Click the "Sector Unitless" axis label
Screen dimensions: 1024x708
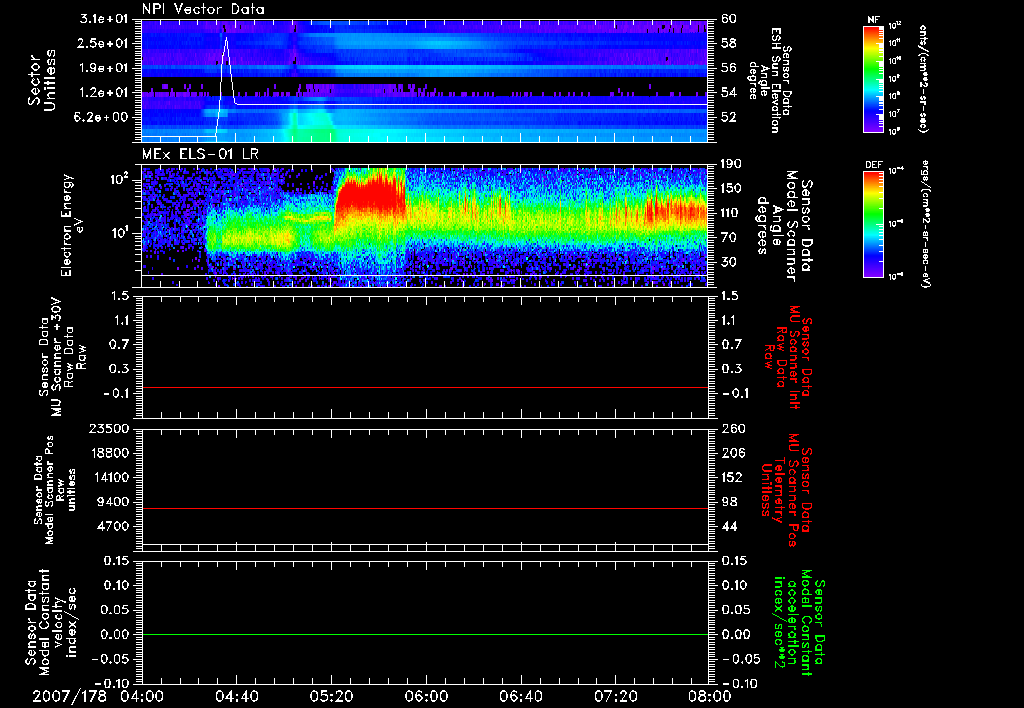pos(42,80)
